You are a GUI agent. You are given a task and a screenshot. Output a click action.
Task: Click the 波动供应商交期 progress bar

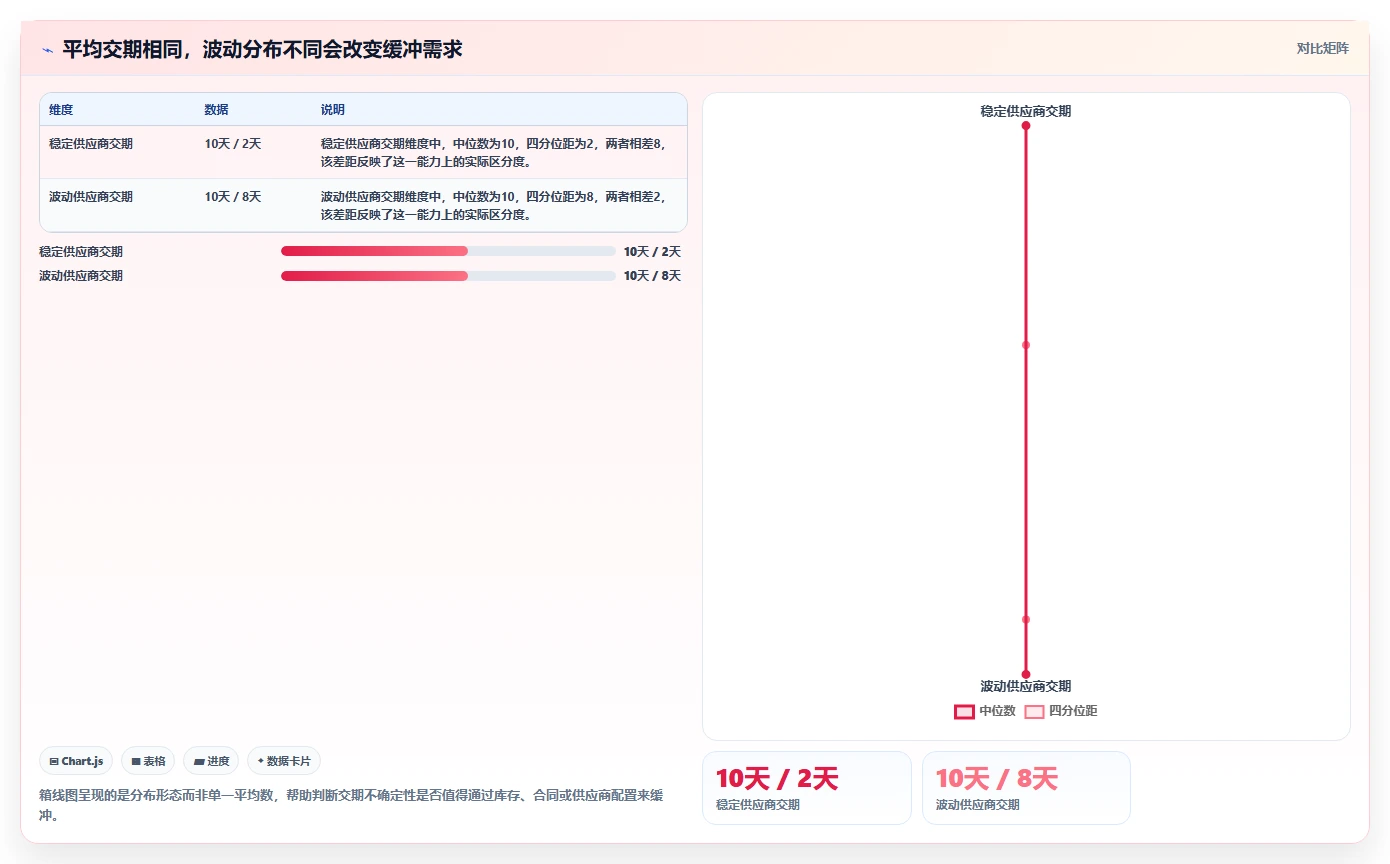point(448,275)
